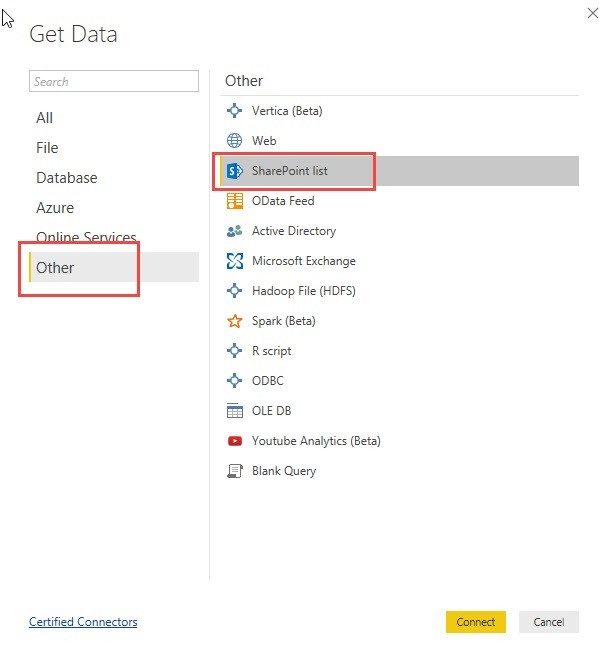Choose "Vertica (Beta)" data source text
This screenshot has height=662, width=609.
click(287, 111)
